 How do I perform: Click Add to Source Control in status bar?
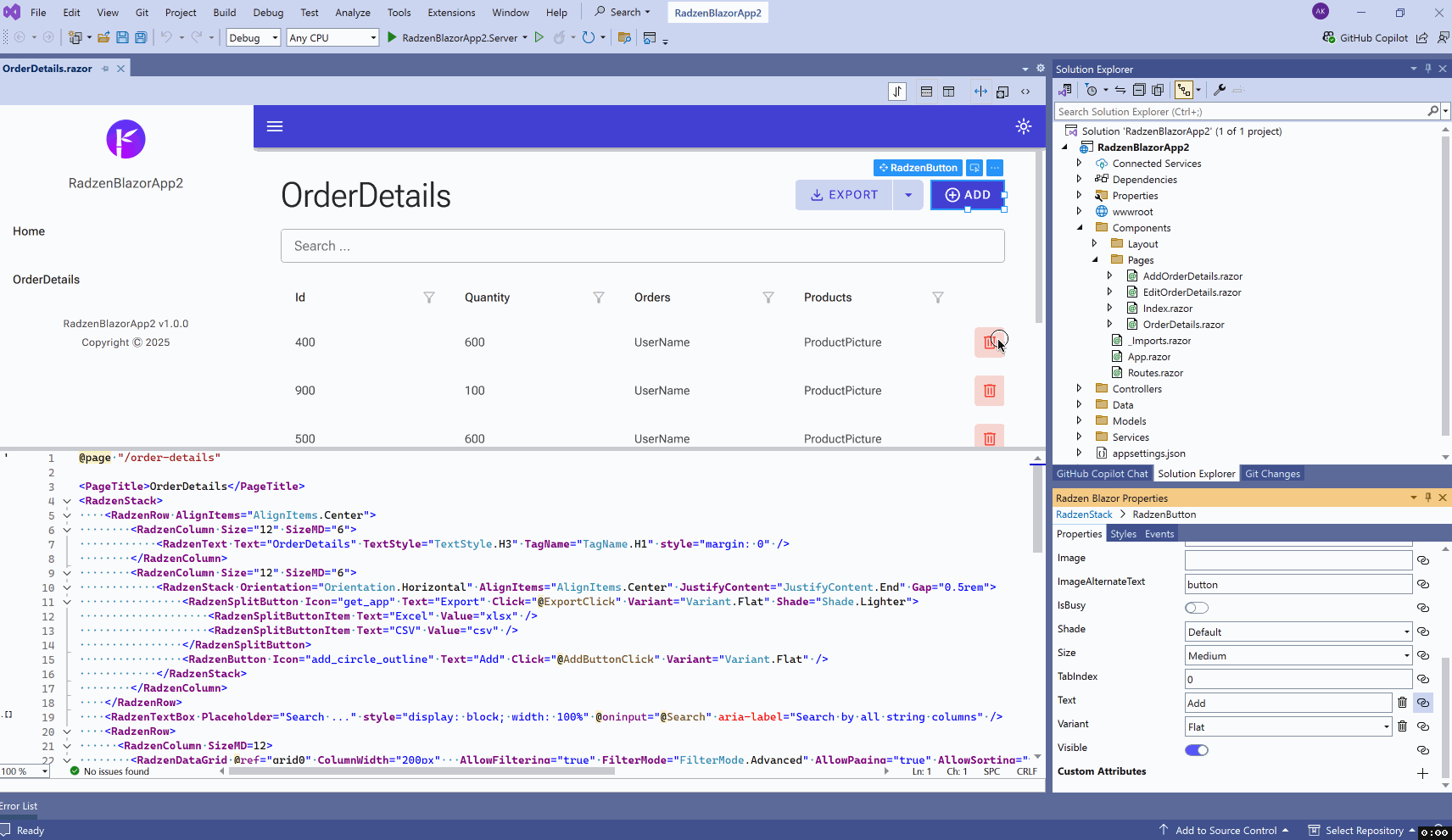click(1225, 831)
